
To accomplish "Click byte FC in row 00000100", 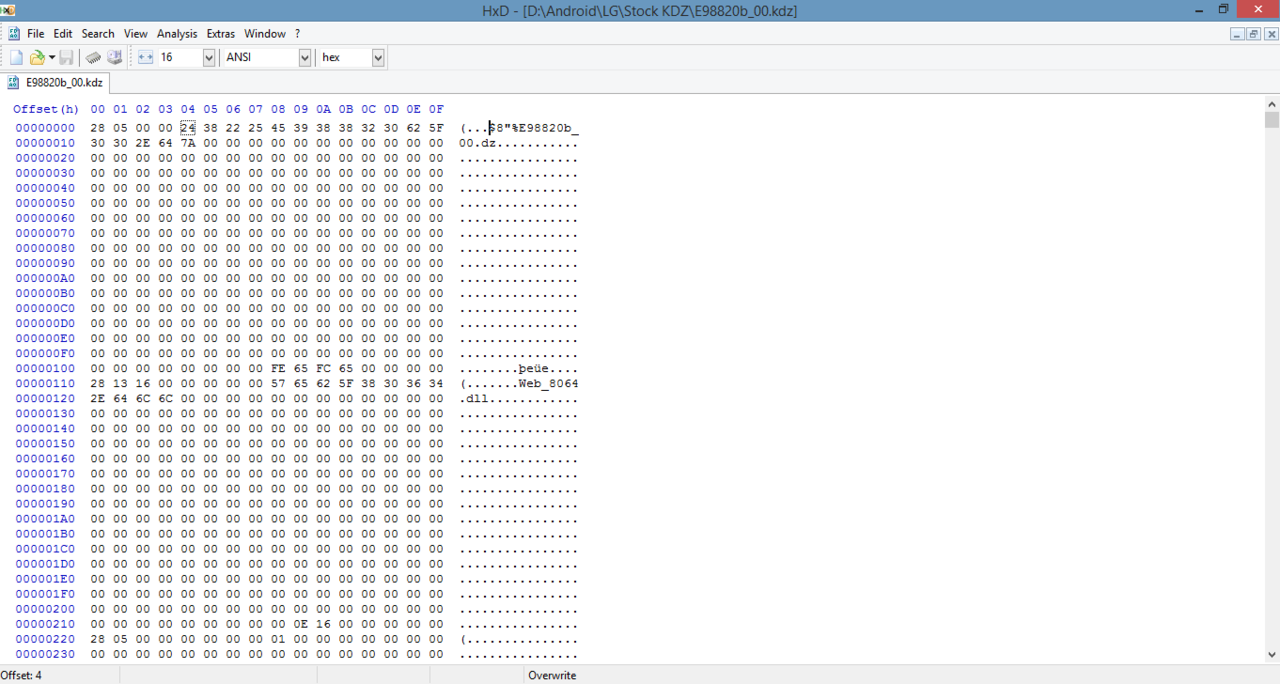I will [323, 369].
